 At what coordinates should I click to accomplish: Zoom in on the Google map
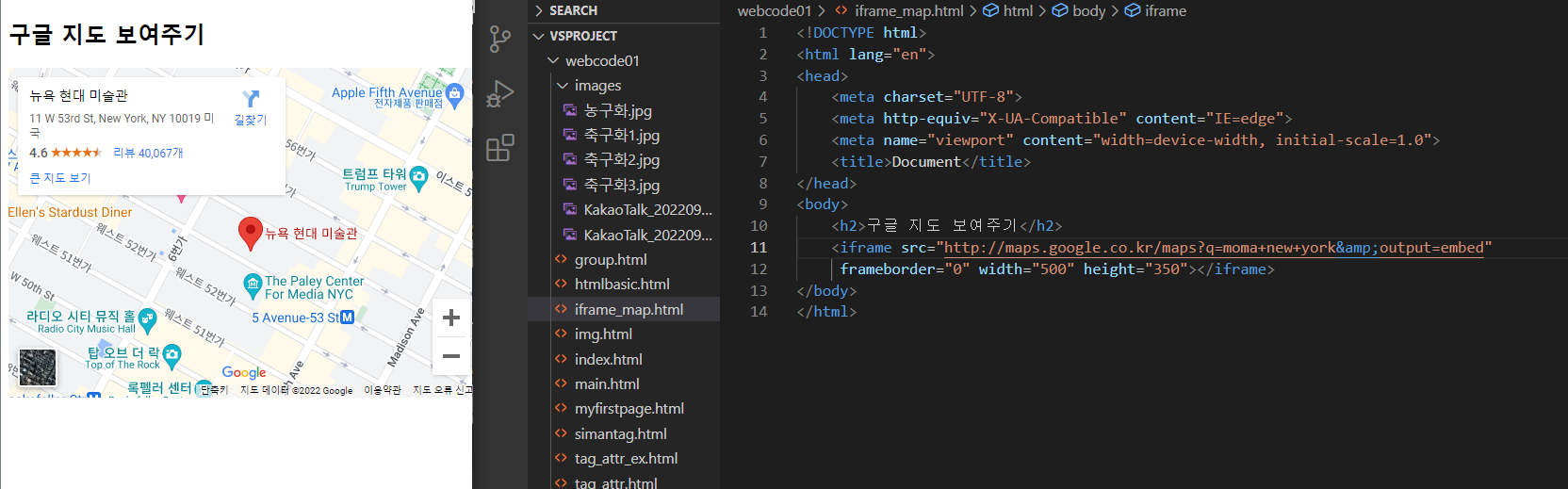[451, 318]
